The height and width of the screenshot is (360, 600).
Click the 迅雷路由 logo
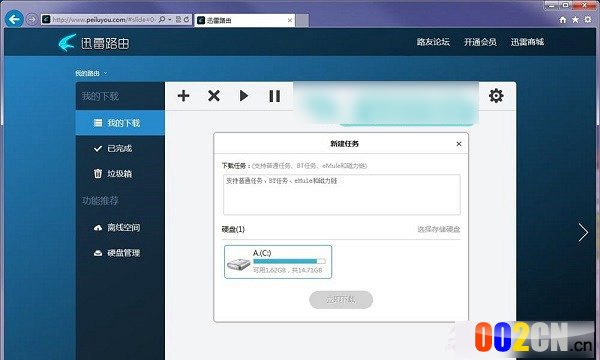click(94, 43)
